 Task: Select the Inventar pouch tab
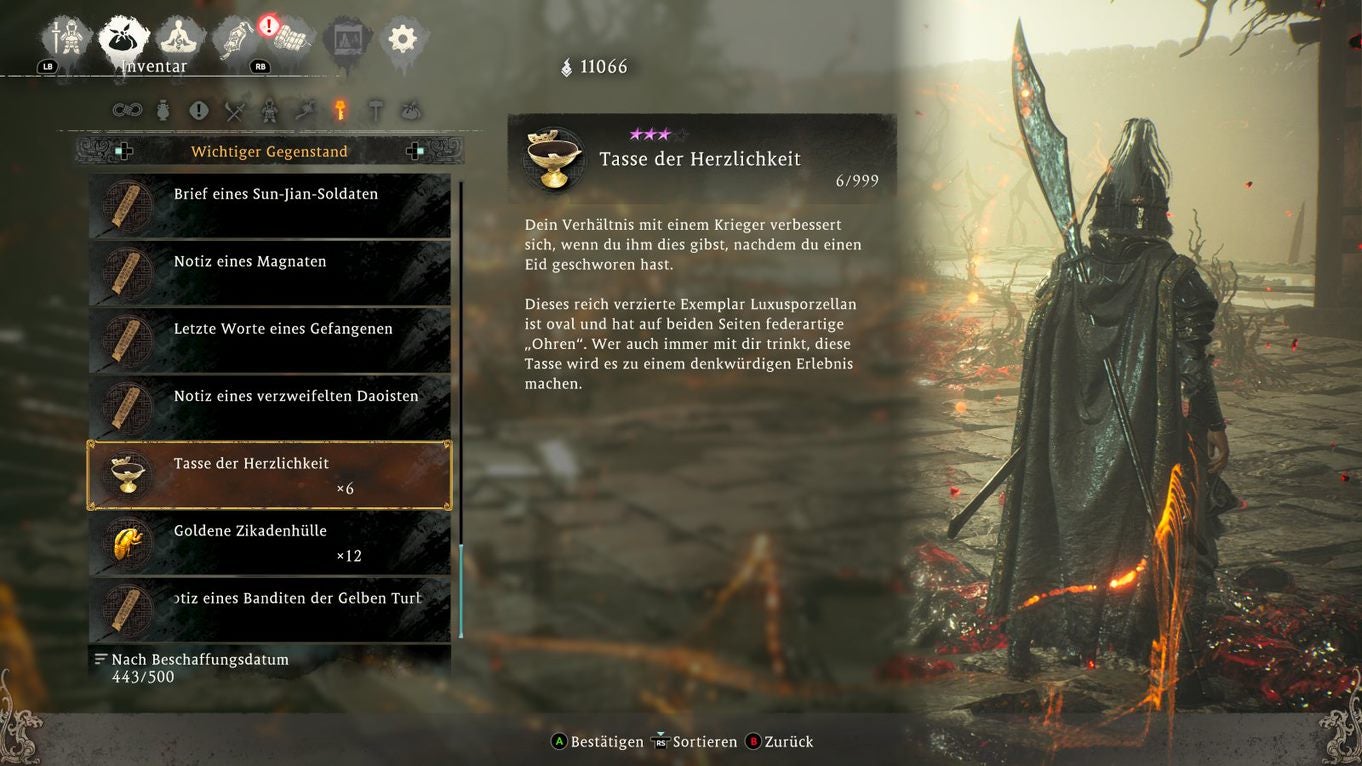point(124,38)
